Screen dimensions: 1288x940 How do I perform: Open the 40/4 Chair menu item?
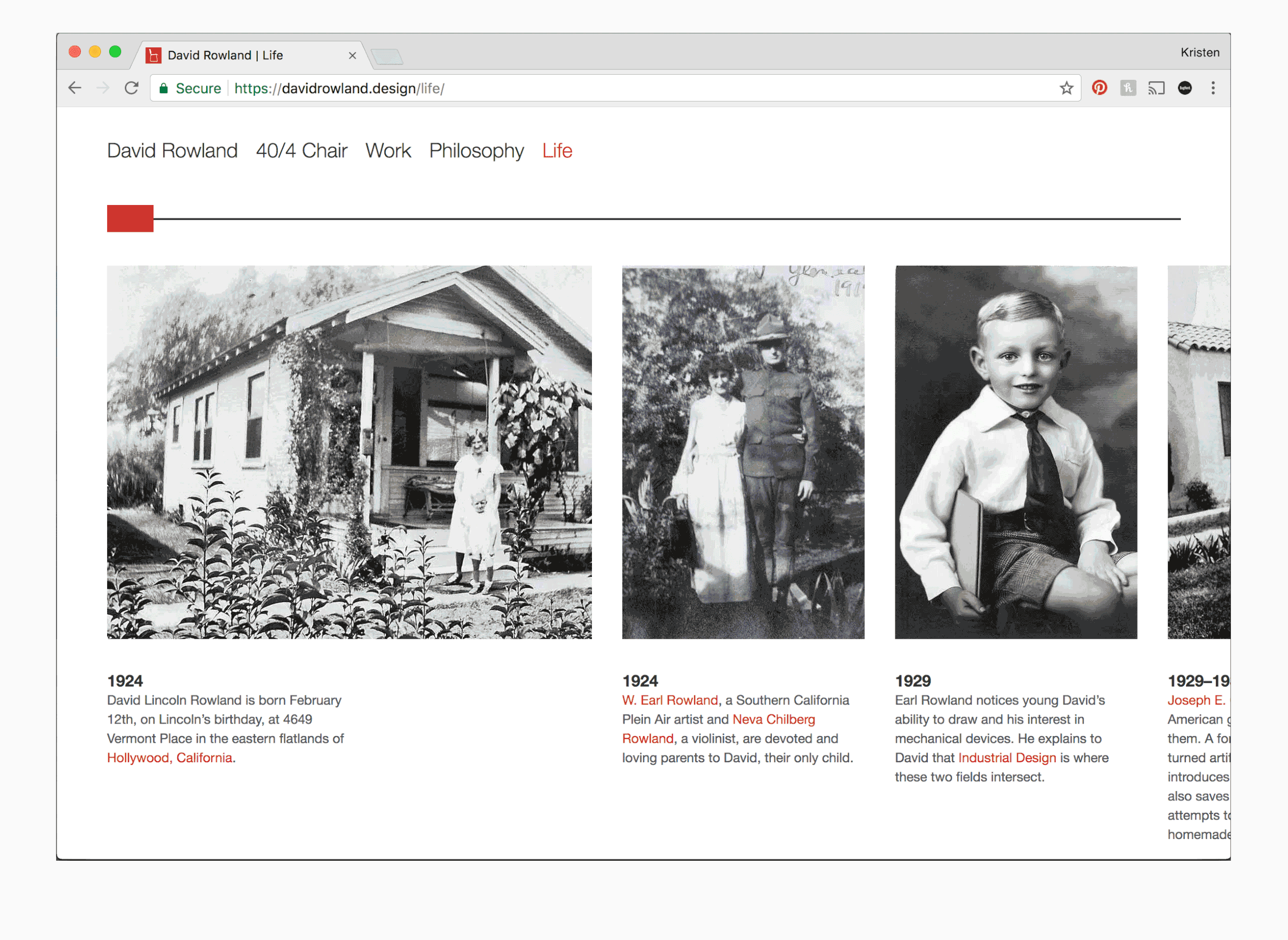point(301,151)
